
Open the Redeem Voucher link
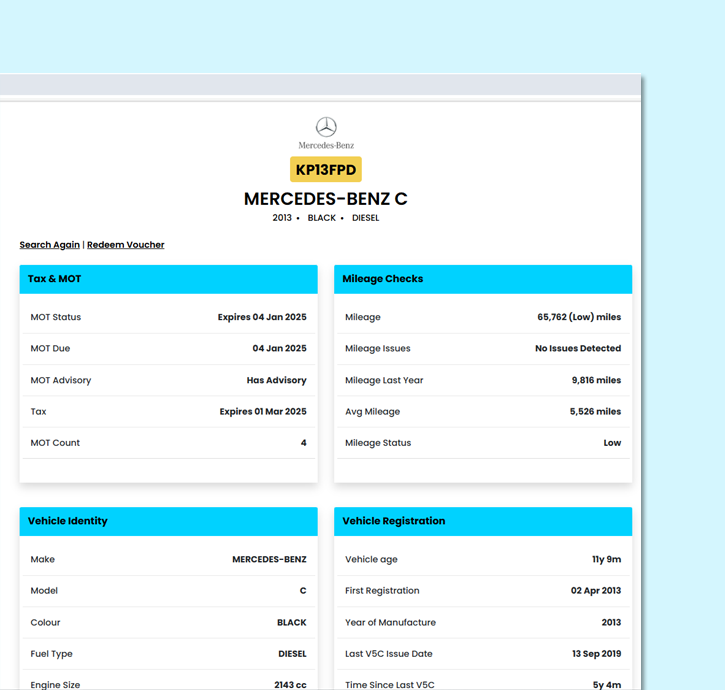tap(126, 245)
